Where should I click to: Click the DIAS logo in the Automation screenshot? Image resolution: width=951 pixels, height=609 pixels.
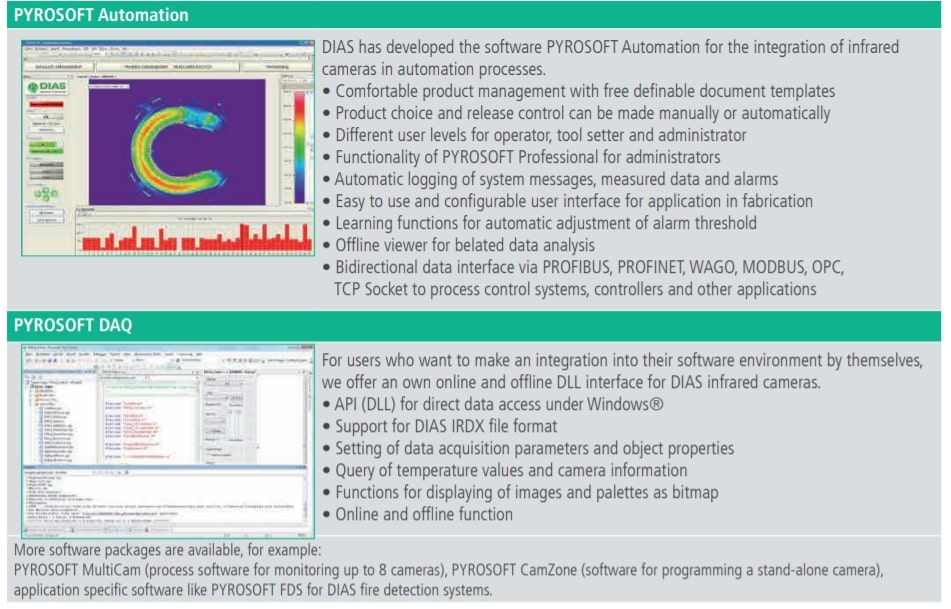47,87
